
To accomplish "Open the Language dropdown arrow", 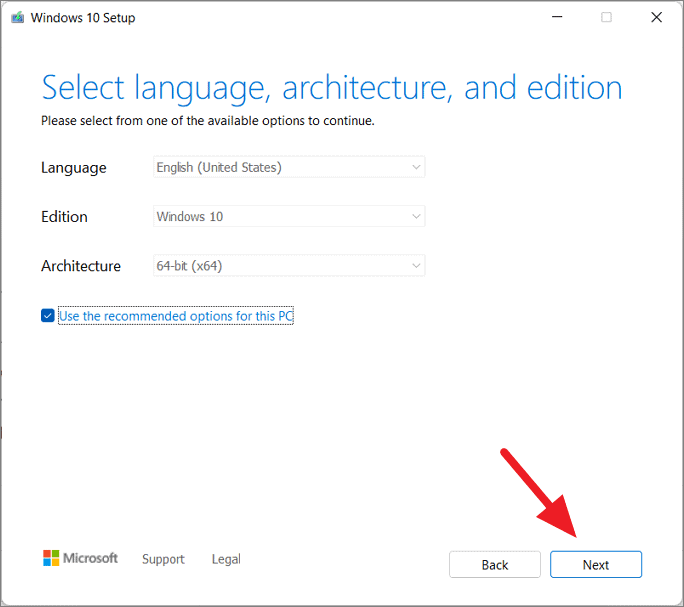I will [416, 167].
